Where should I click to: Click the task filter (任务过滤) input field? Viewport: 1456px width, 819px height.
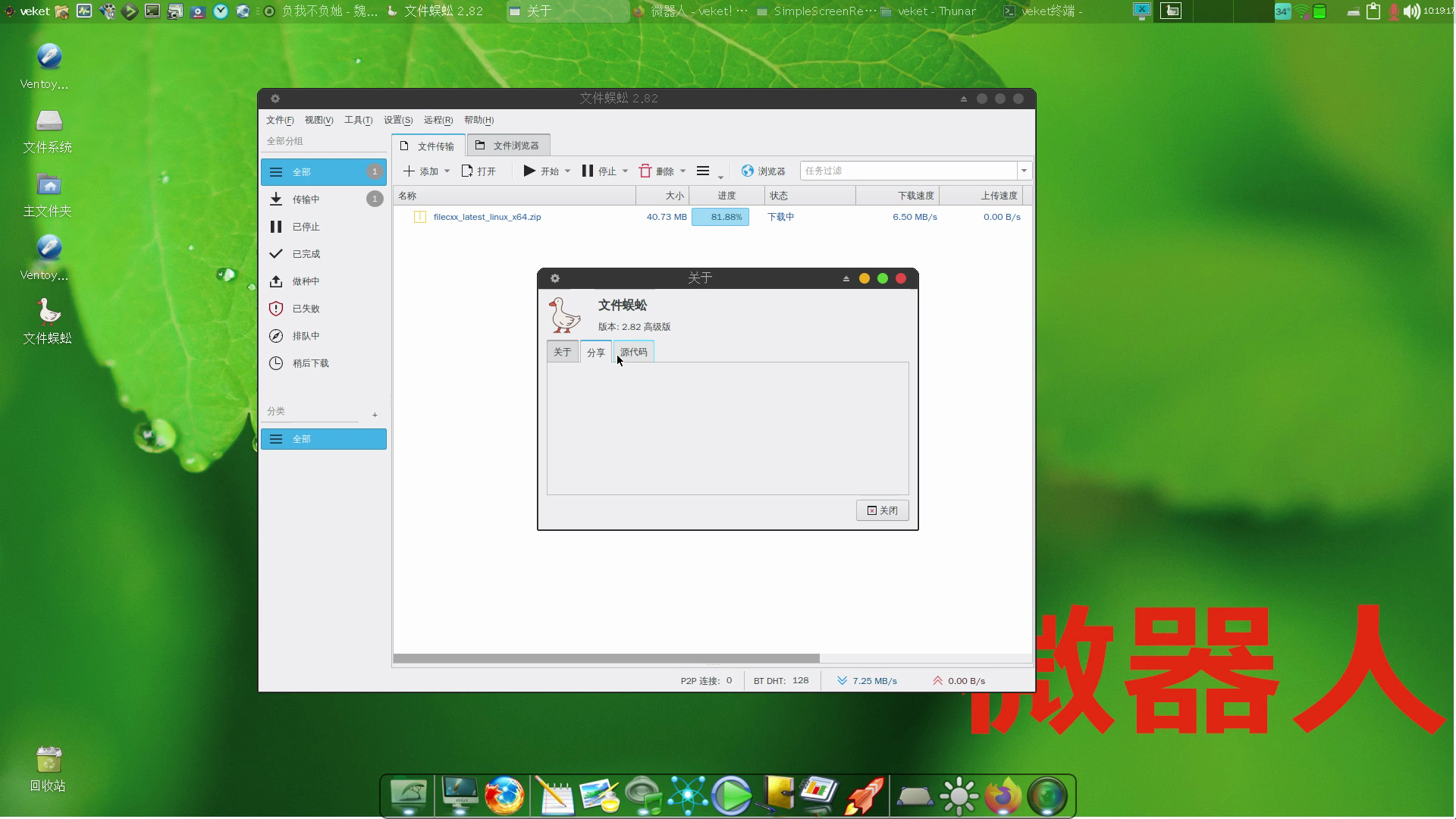point(908,171)
